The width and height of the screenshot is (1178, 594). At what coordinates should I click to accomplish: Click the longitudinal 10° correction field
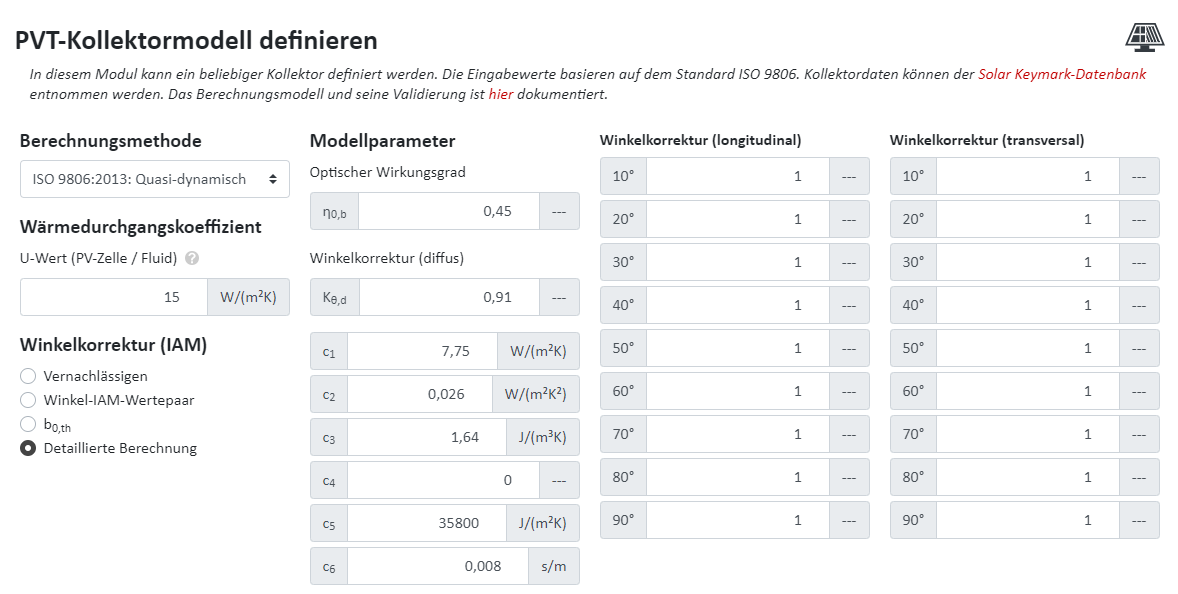click(738, 176)
